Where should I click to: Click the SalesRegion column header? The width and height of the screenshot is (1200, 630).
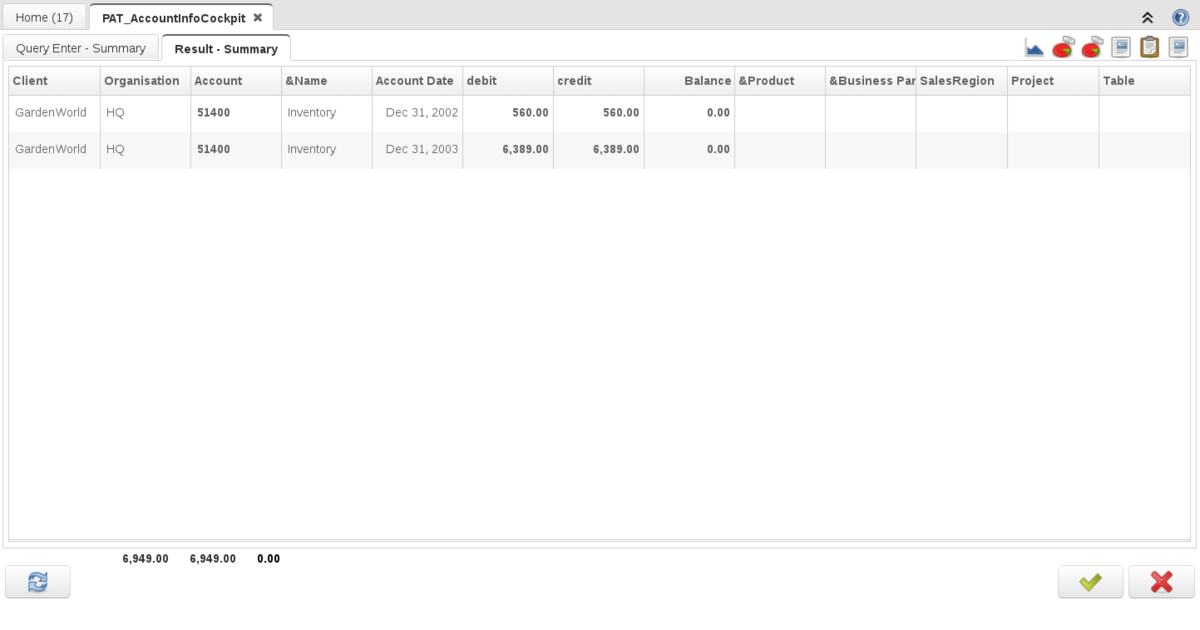tap(960, 81)
